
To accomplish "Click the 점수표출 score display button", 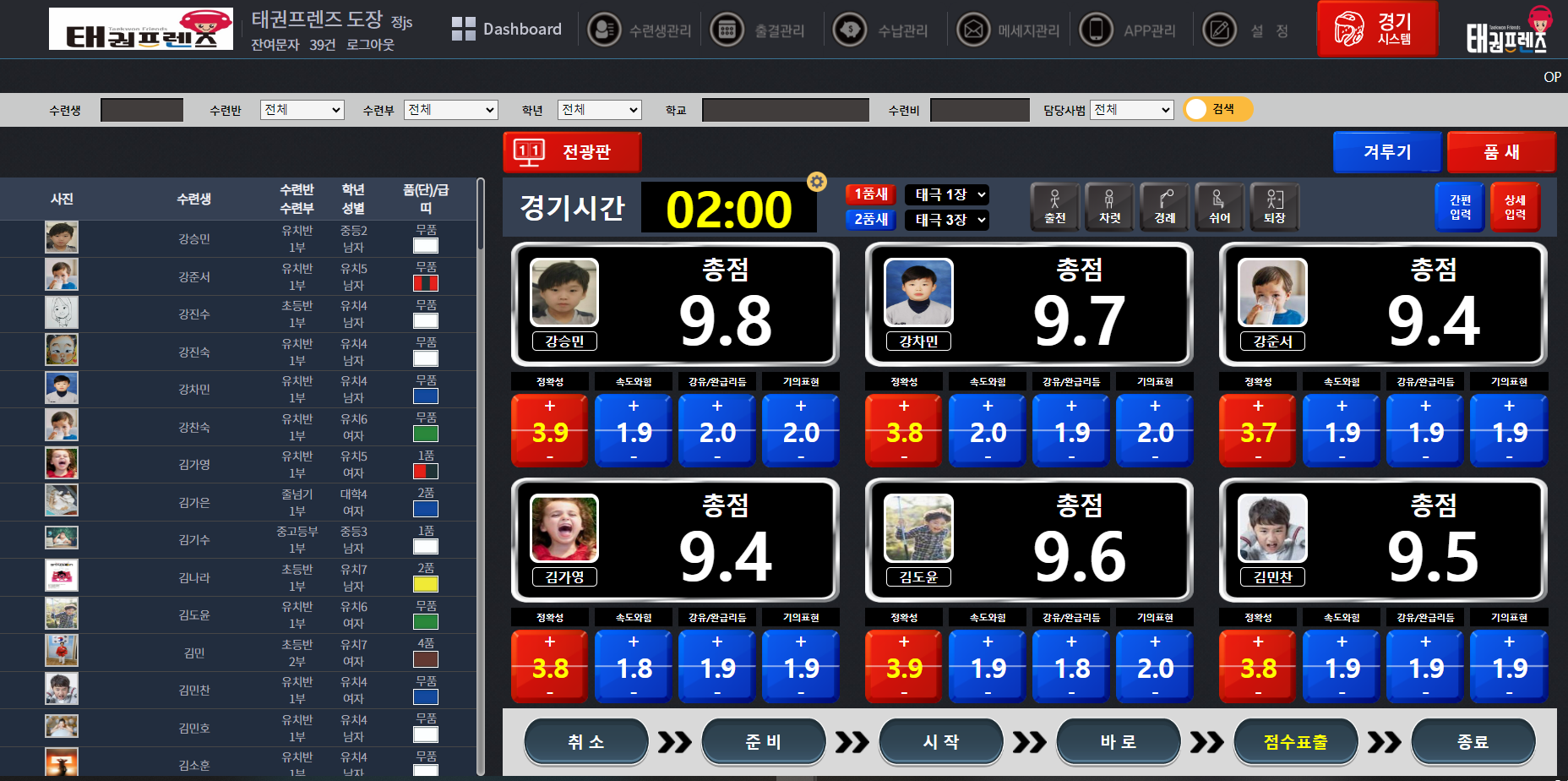I will tap(1295, 741).
